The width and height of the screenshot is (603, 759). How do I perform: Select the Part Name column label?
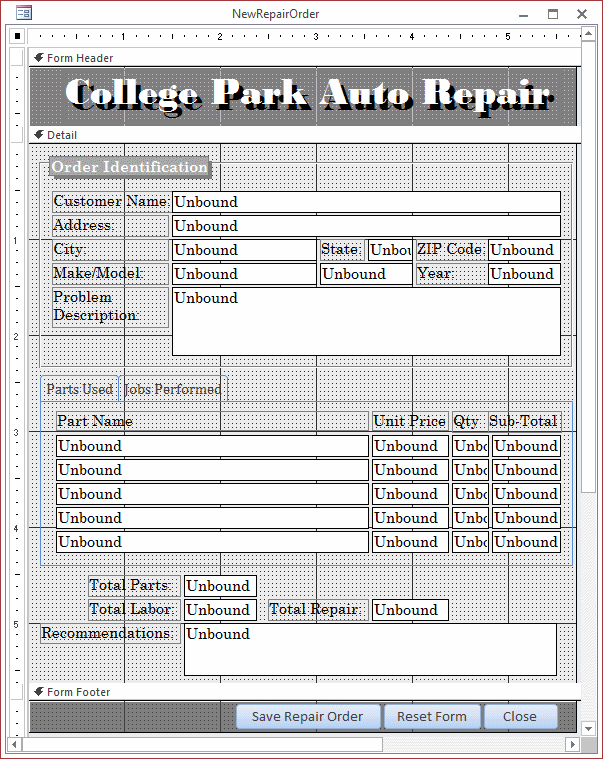coord(212,421)
